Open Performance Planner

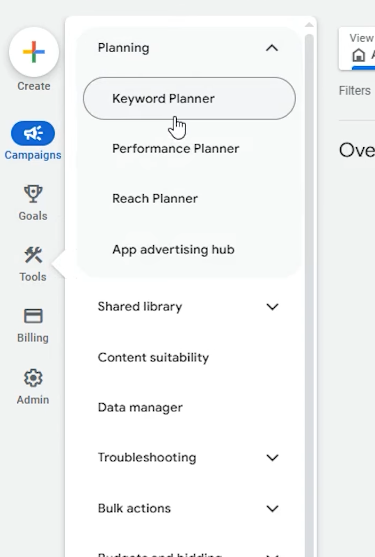175,148
